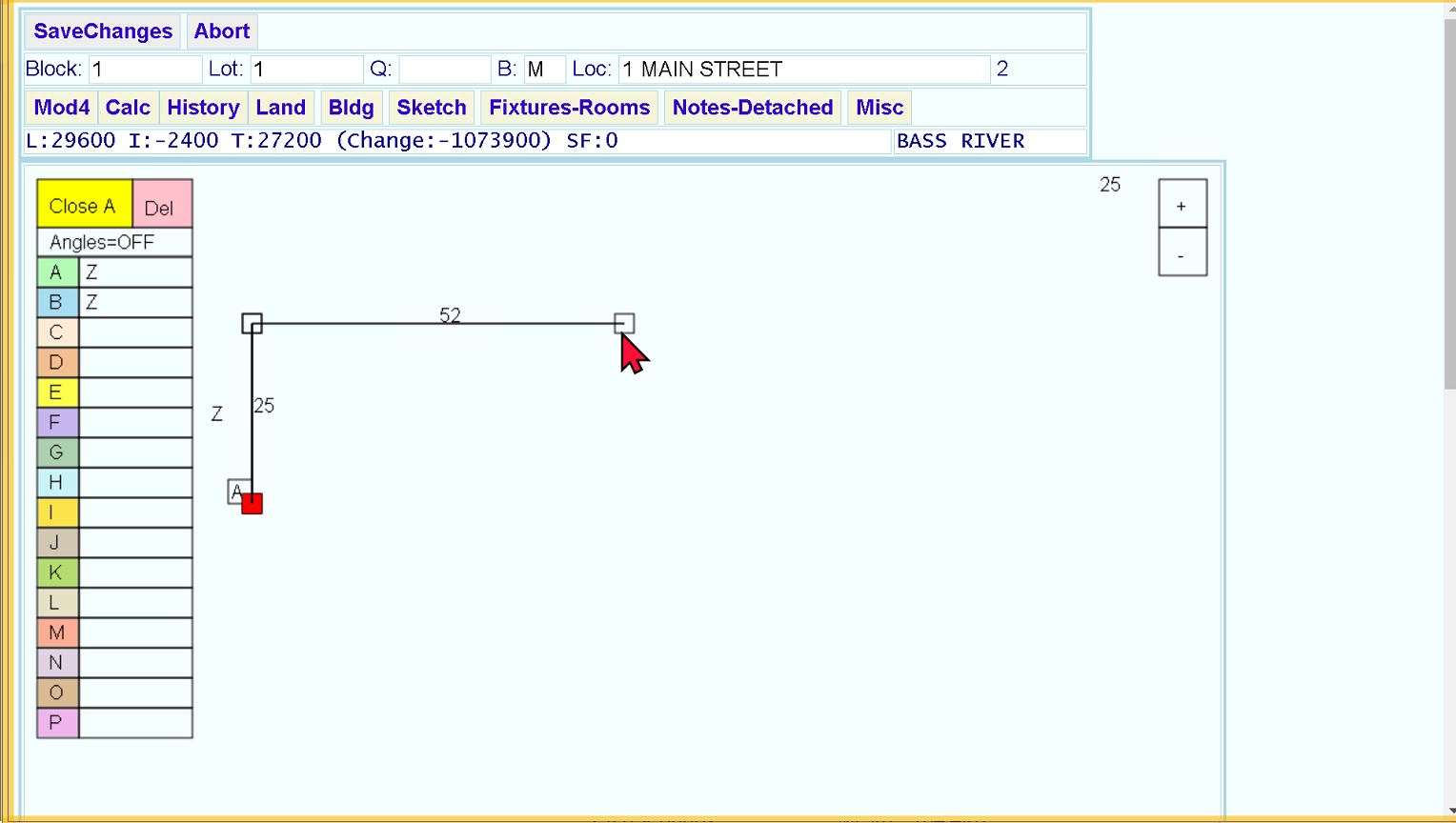Select the pink P segment swatch
1456x823 pixels.
pyautogui.click(x=57, y=722)
